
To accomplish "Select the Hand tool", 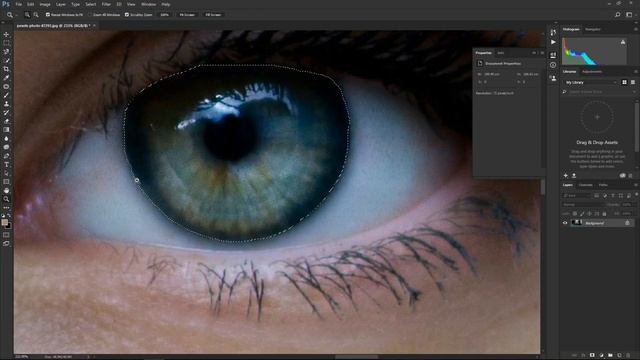I will (x=6, y=191).
